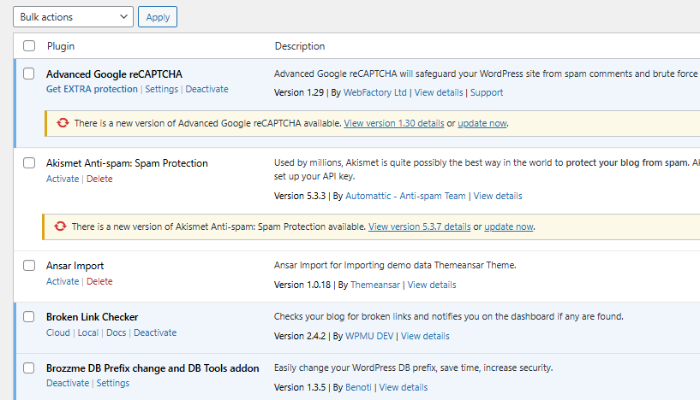Image resolution: width=700 pixels, height=400 pixels.
Task: View version 5.3.7 details for Akismet
Action: pos(419,227)
